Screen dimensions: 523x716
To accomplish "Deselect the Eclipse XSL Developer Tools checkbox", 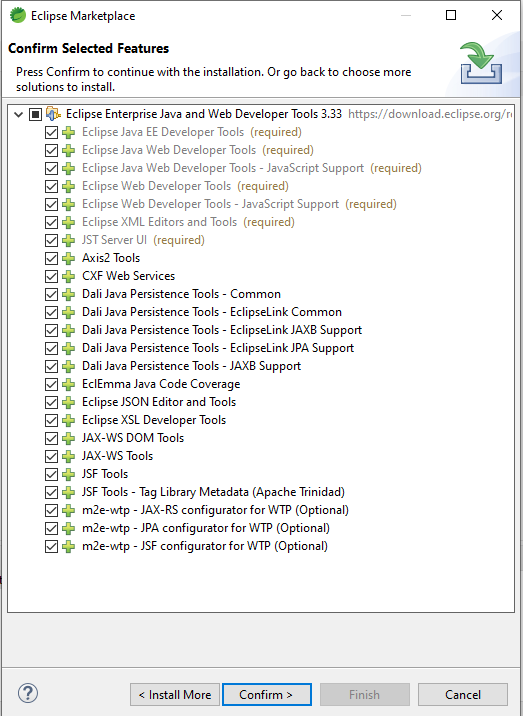I will (x=51, y=420).
